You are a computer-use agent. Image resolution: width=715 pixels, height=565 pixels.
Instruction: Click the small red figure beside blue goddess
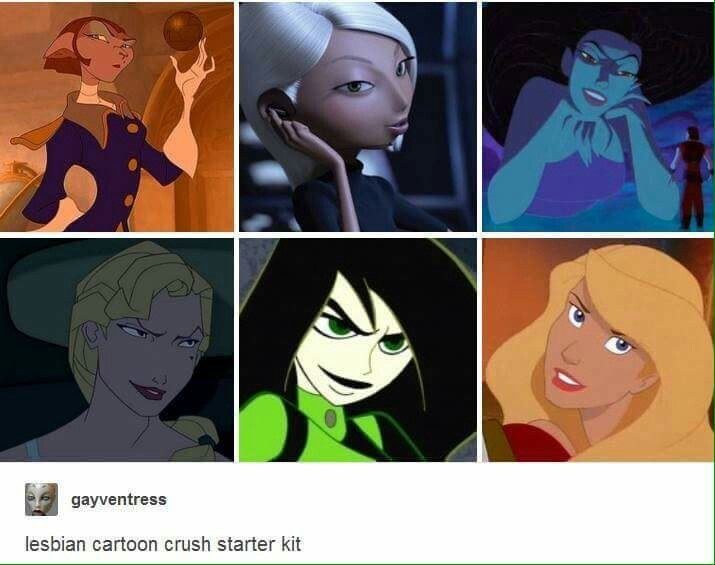(x=690, y=177)
